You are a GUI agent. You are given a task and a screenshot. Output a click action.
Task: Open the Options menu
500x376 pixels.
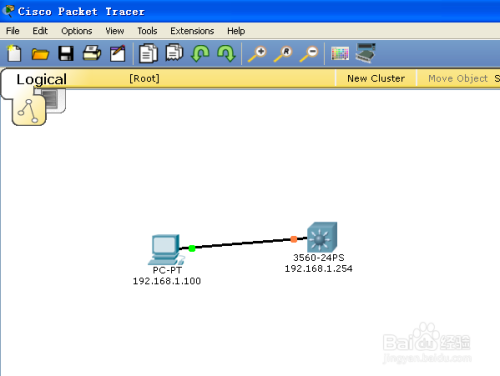[77, 31]
